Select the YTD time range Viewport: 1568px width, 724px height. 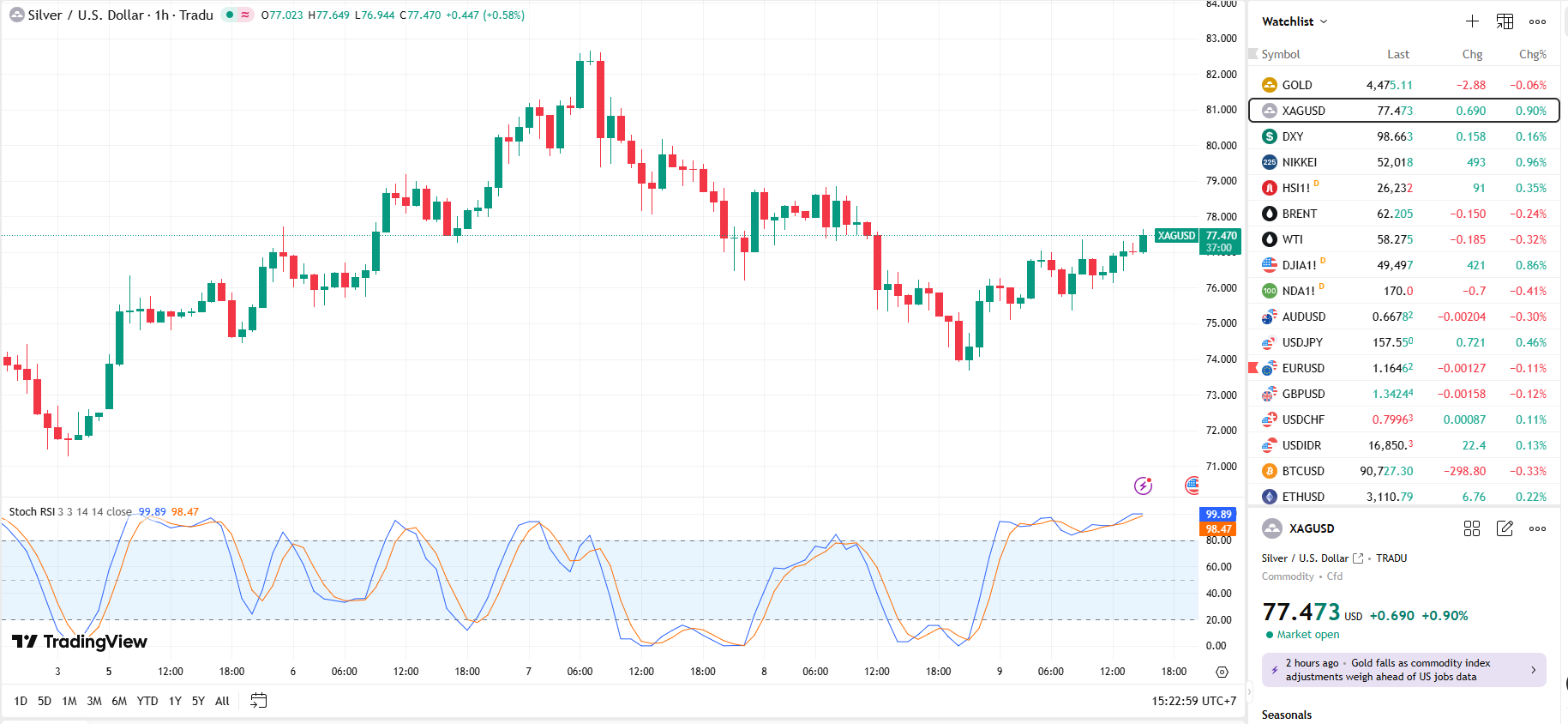(147, 701)
